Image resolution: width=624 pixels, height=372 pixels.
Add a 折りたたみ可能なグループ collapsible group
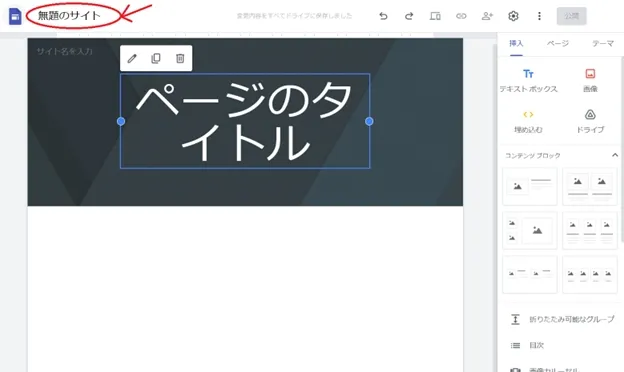point(562,319)
